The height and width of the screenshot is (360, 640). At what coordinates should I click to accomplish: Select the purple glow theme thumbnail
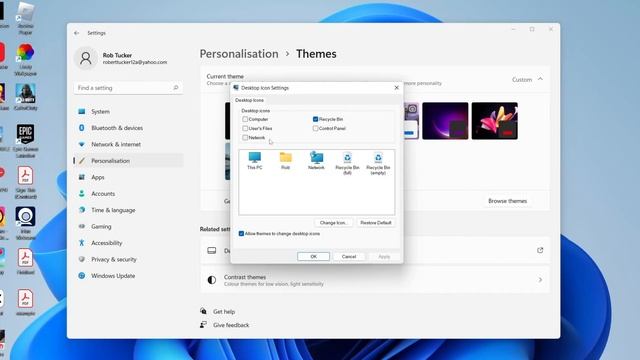click(445, 121)
